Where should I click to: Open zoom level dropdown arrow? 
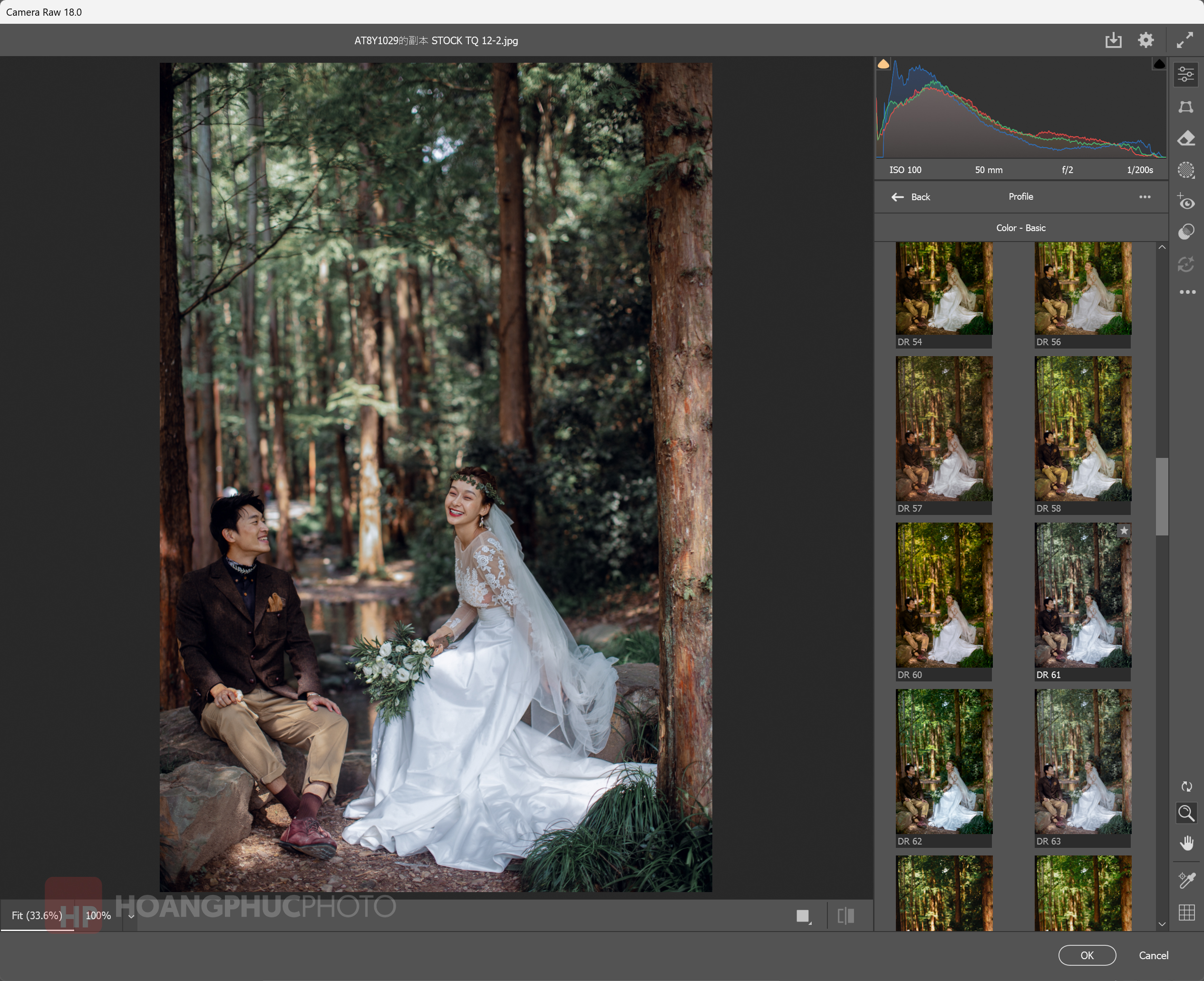(x=131, y=917)
